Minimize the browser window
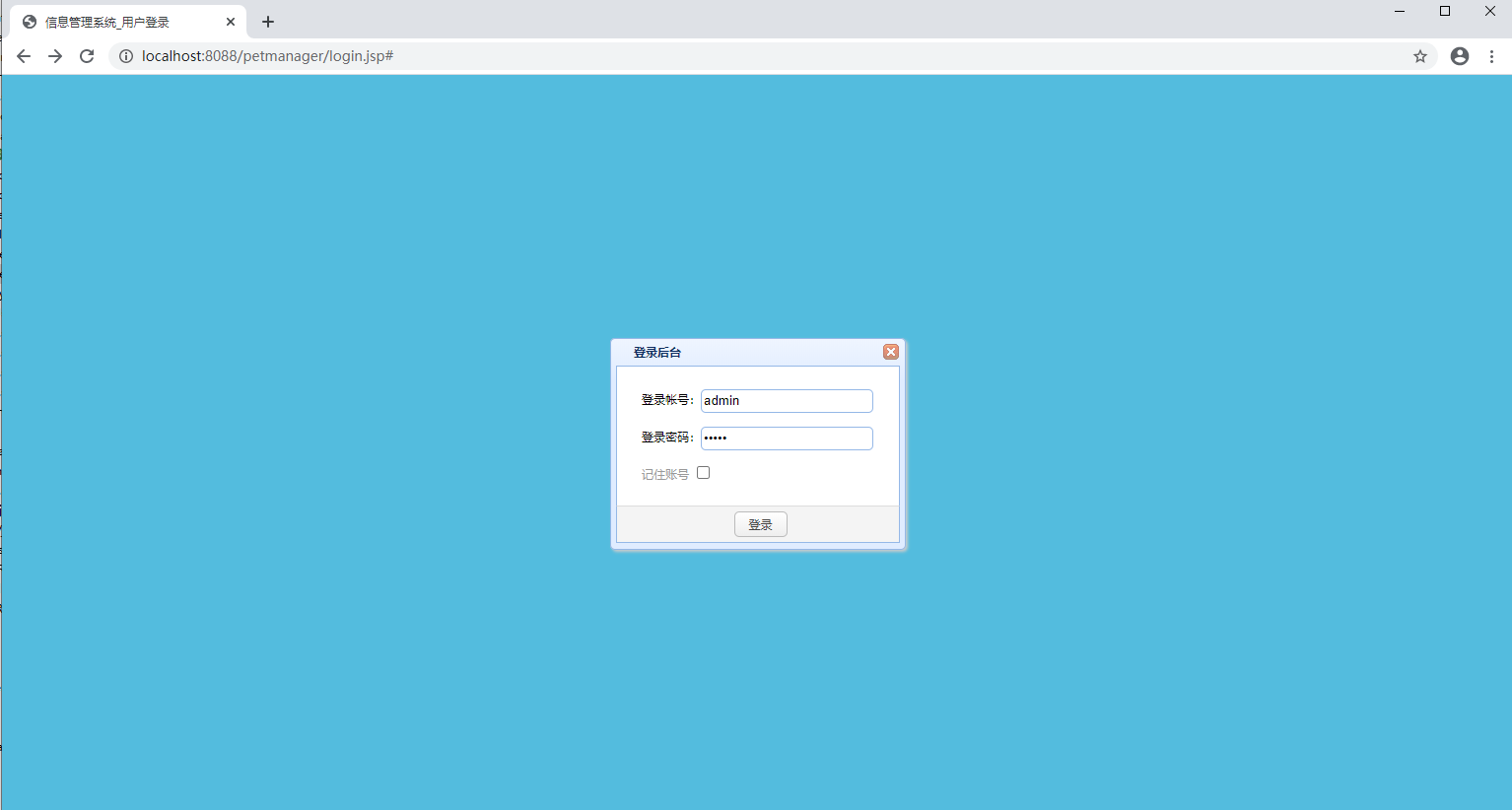The width and height of the screenshot is (1512, 810). [x=1400, y=12]
